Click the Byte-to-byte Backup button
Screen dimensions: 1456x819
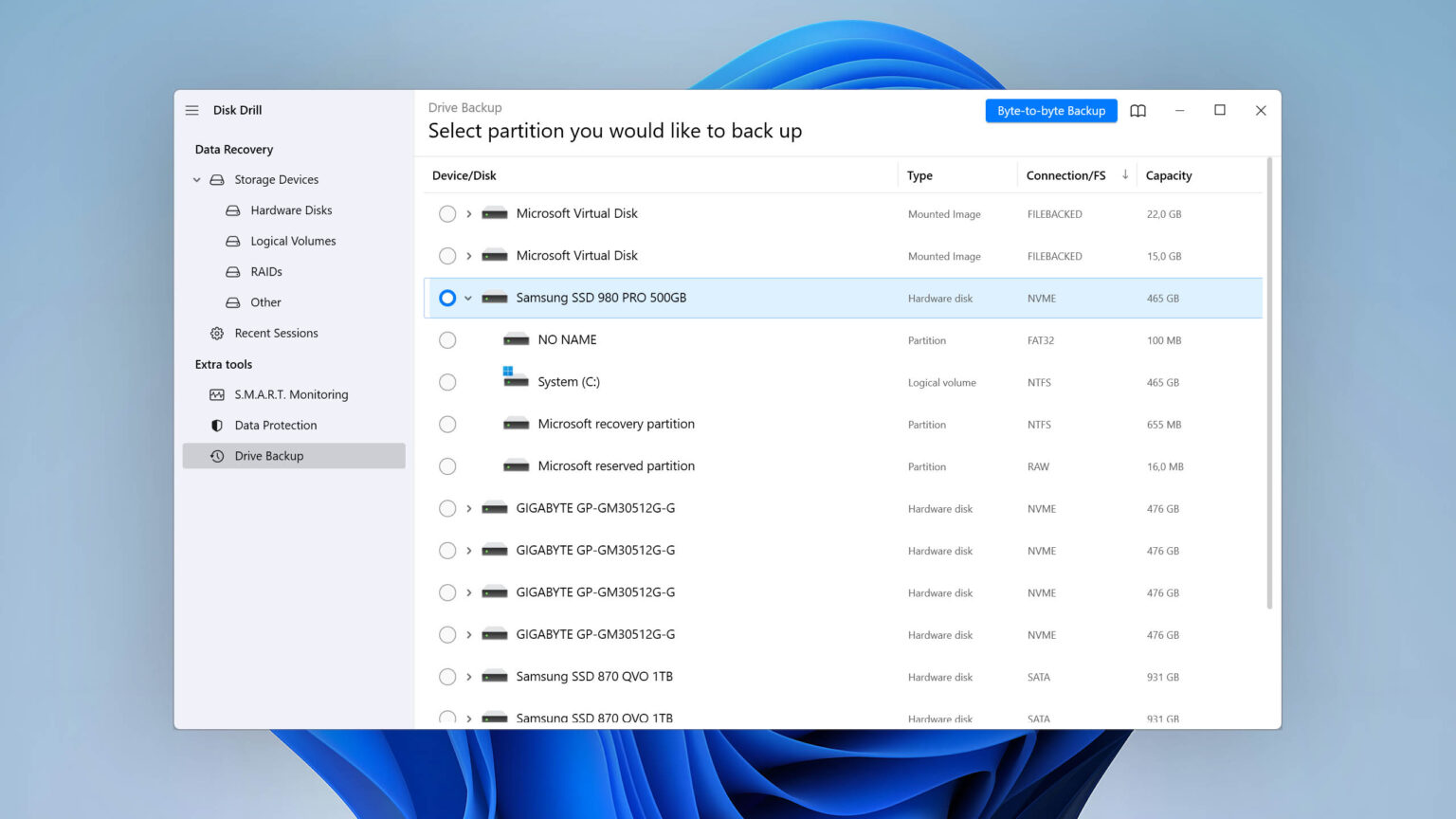click(x=1050, y=111)
